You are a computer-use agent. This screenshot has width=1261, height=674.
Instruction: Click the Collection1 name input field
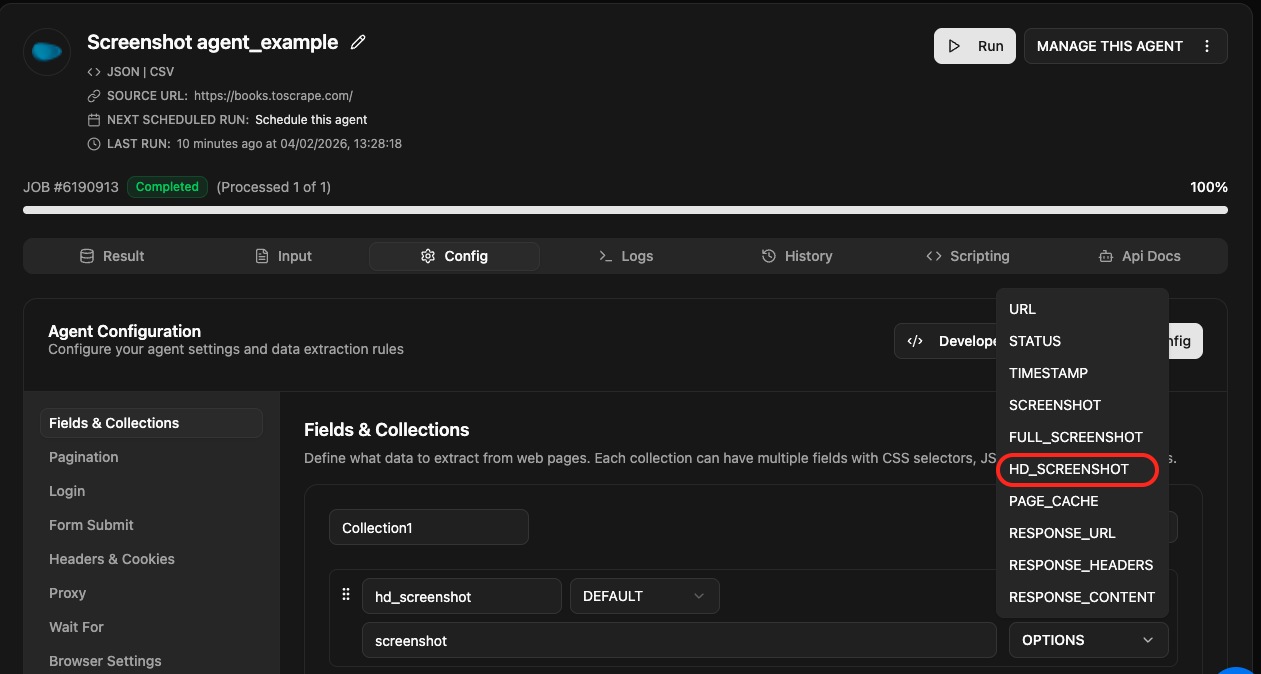428,527
